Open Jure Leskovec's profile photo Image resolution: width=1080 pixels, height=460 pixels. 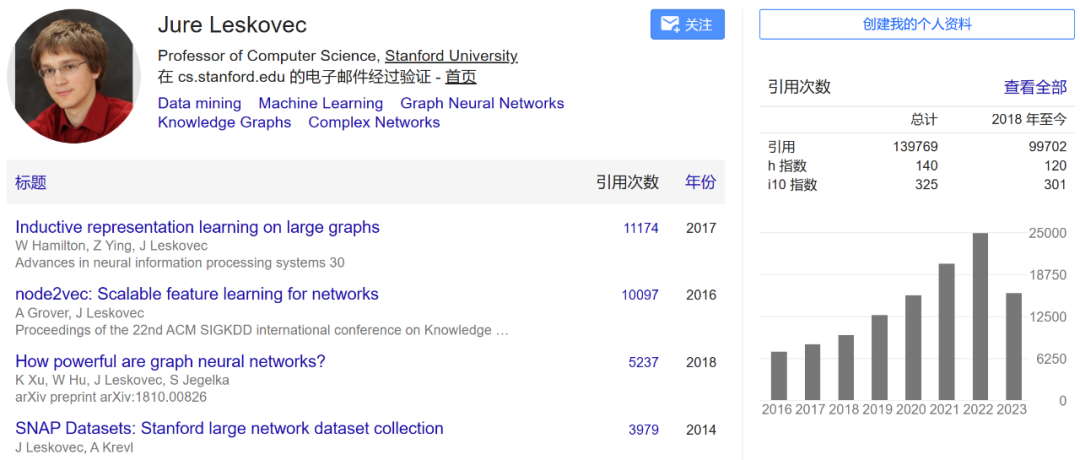point(74,76)
